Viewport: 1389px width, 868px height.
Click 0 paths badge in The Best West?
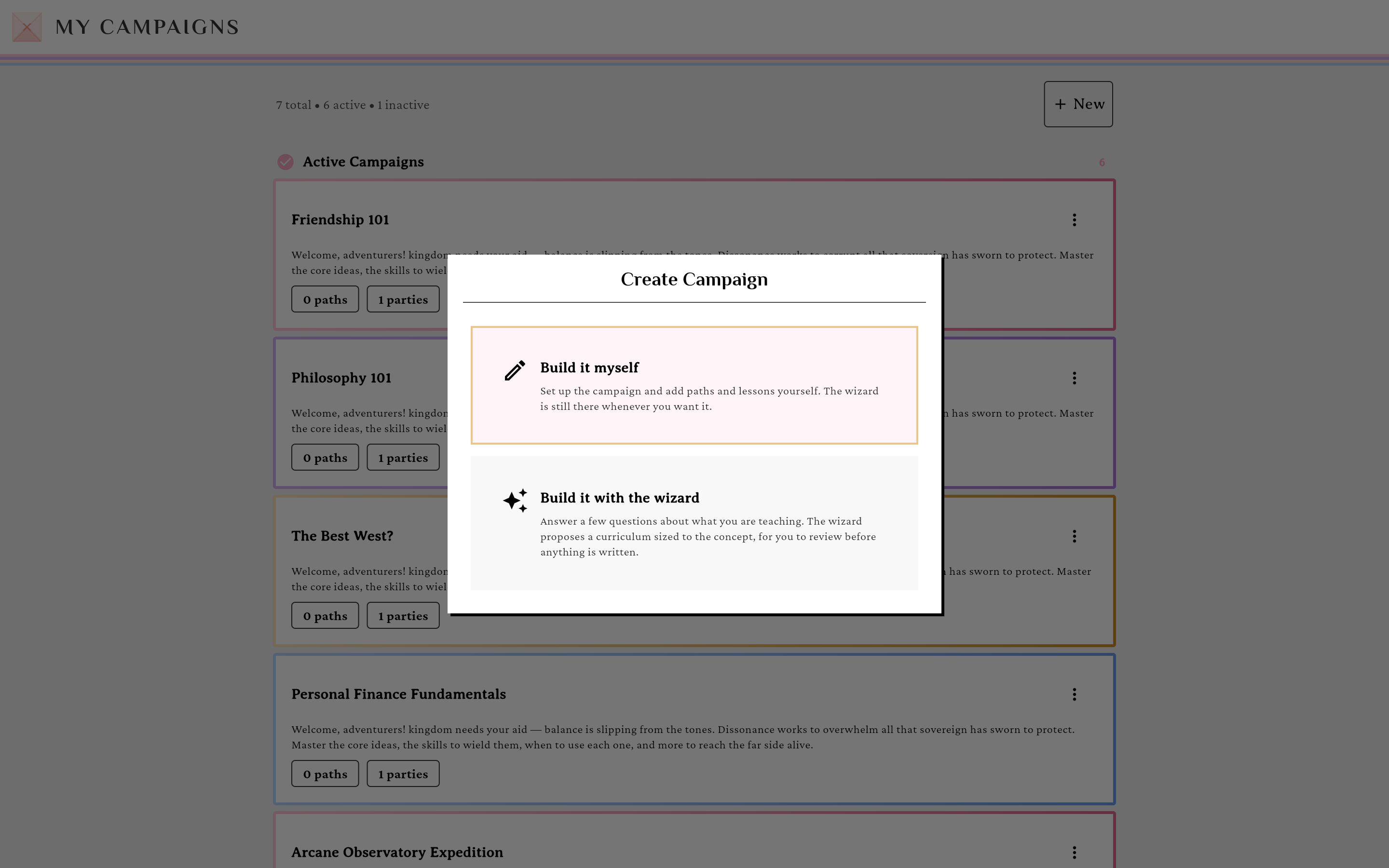tap(325, 615)
